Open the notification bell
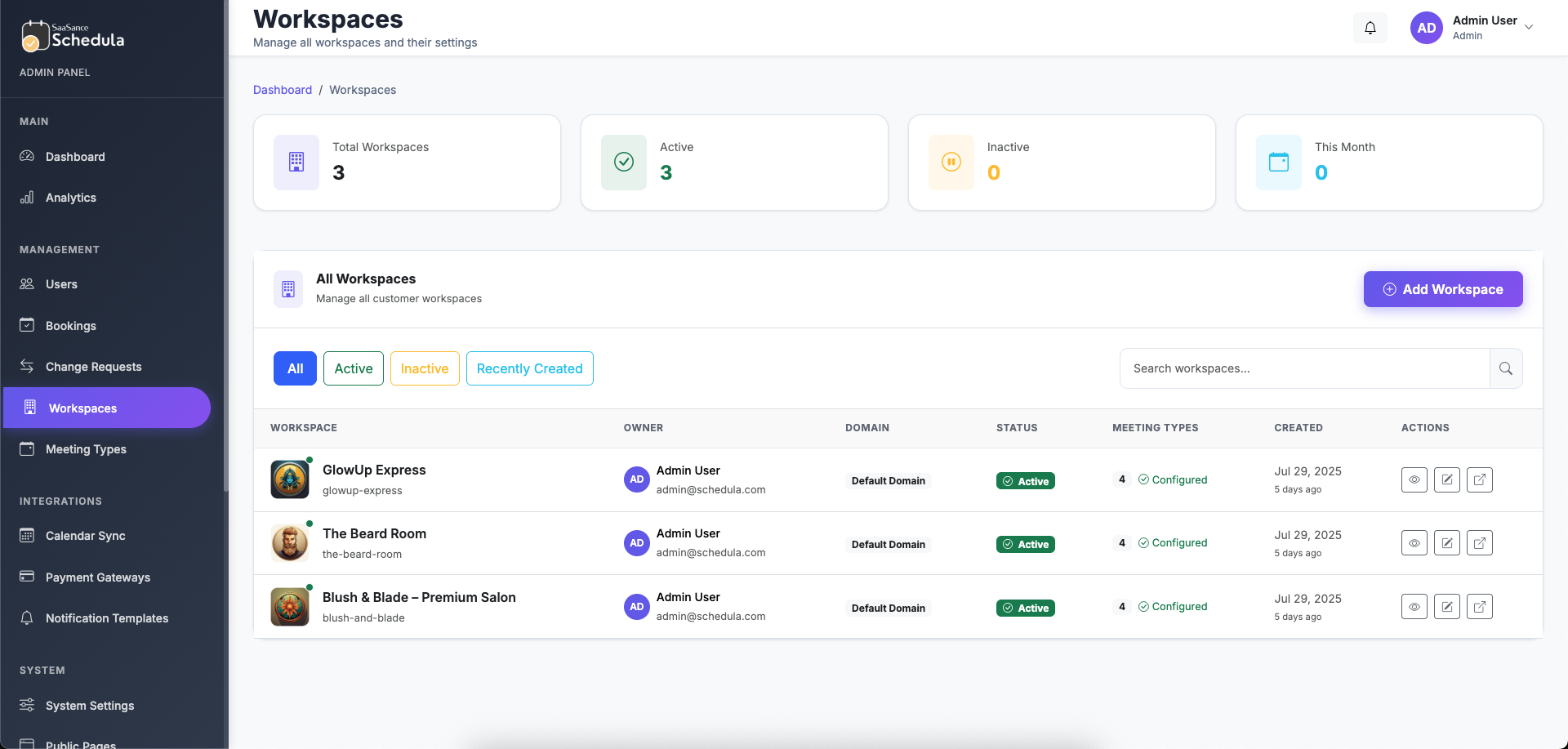This screenshot has width=1568, height=749. [1370, 27]
